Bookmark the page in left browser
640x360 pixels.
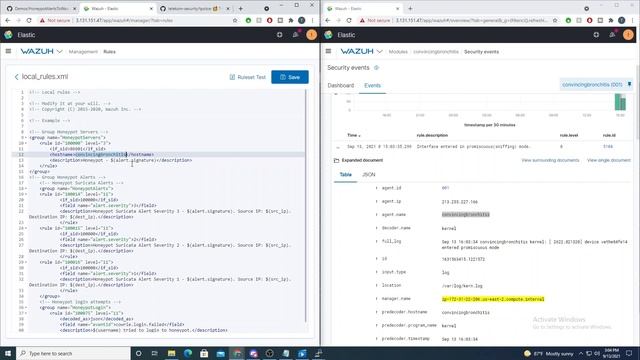[235, 20]
